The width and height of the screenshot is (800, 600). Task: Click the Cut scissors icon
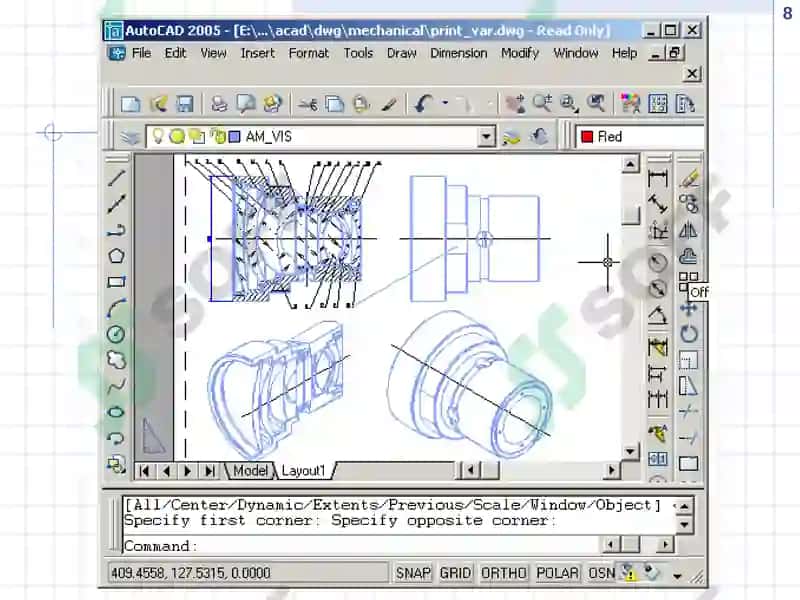(x=308, y=104)
